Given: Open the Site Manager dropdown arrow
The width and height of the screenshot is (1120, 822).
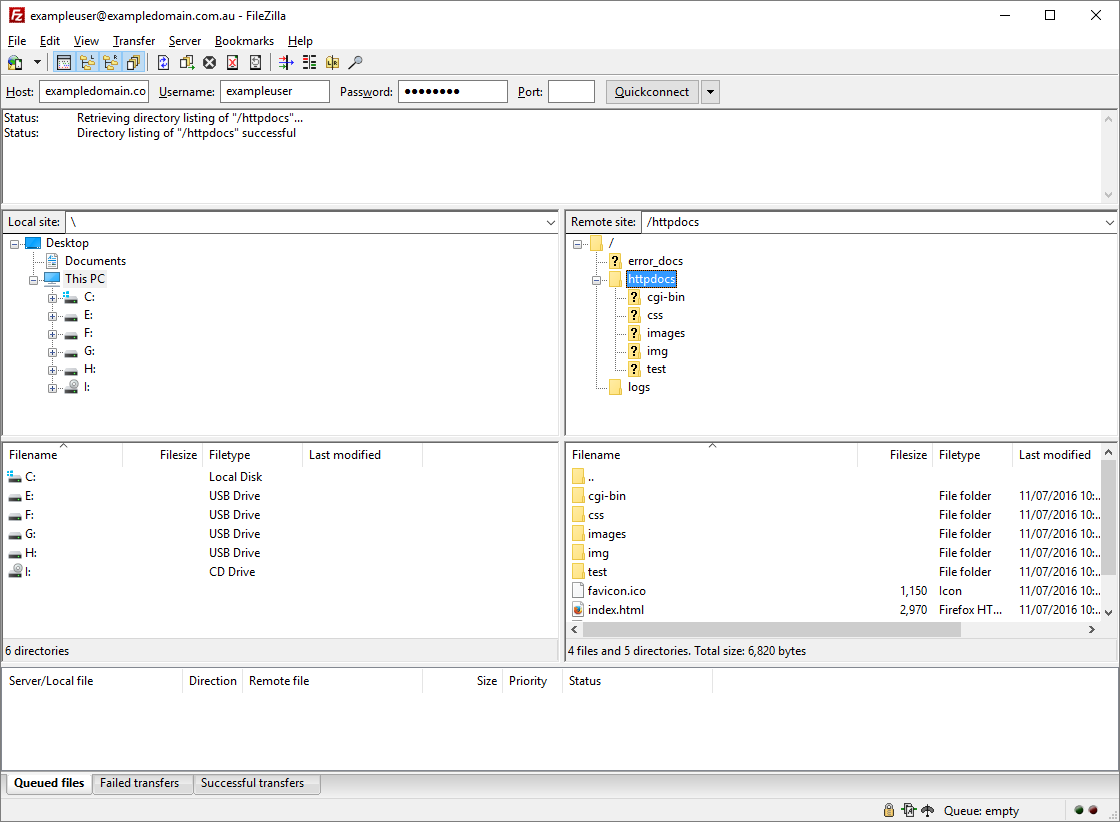Looking at the screenshot, I should pyautogui.click(x=37, y=62).
